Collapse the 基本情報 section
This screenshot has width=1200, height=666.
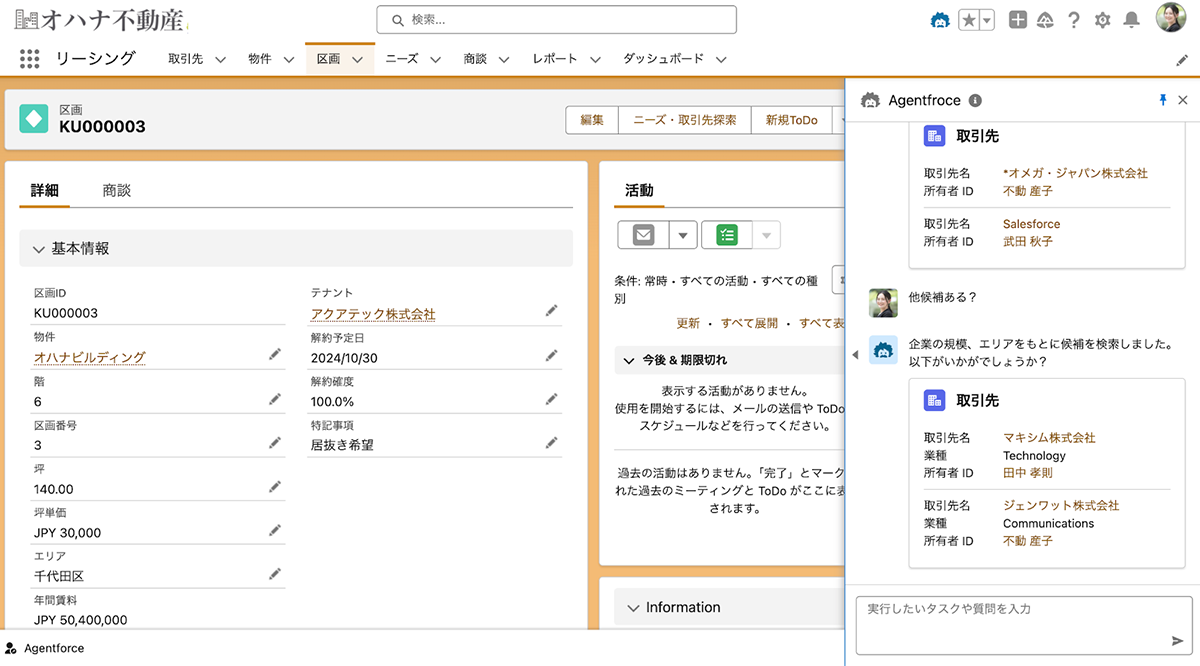click(39, 248)
